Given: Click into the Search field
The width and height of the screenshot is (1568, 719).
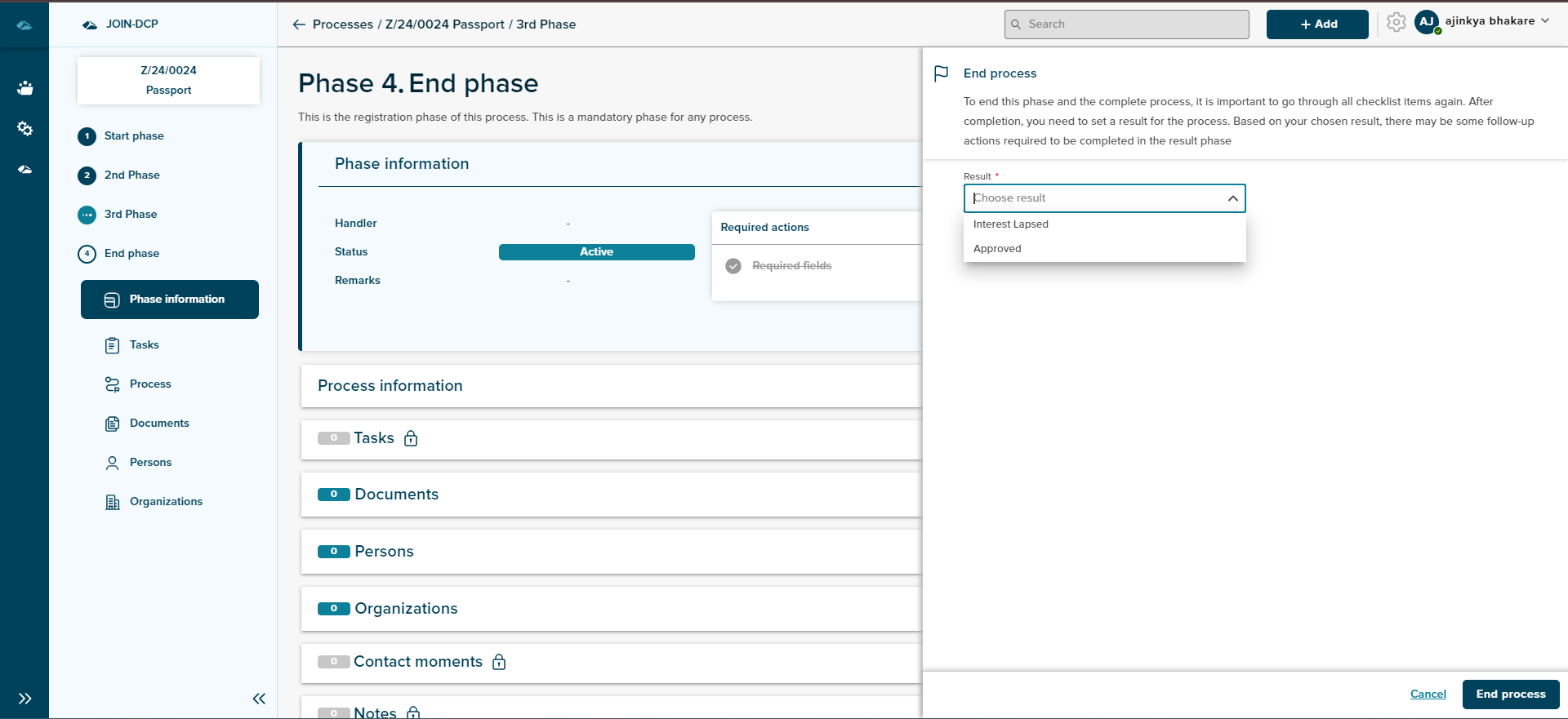Looking at the screenshot, I should (x=1127, y=24).
